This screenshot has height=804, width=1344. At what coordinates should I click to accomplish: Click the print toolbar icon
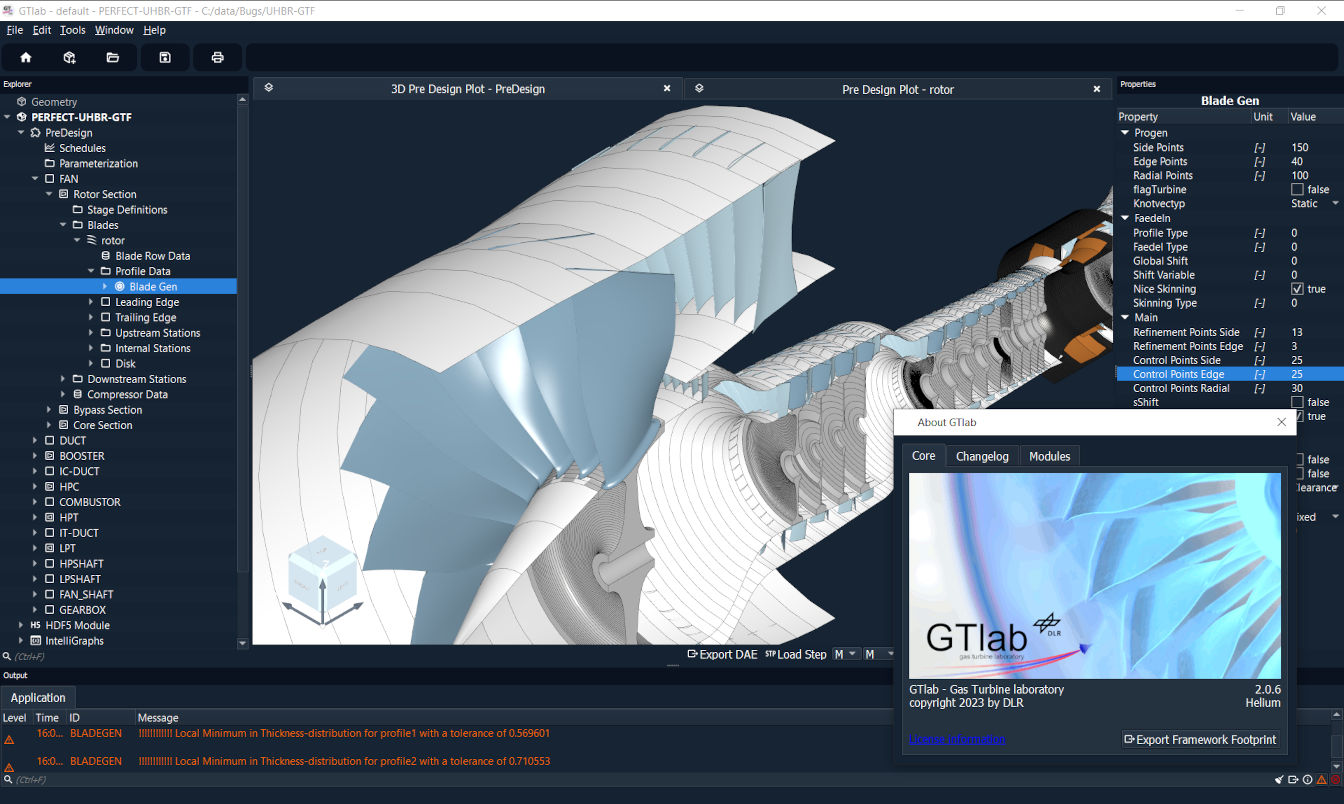coord(217,58)
